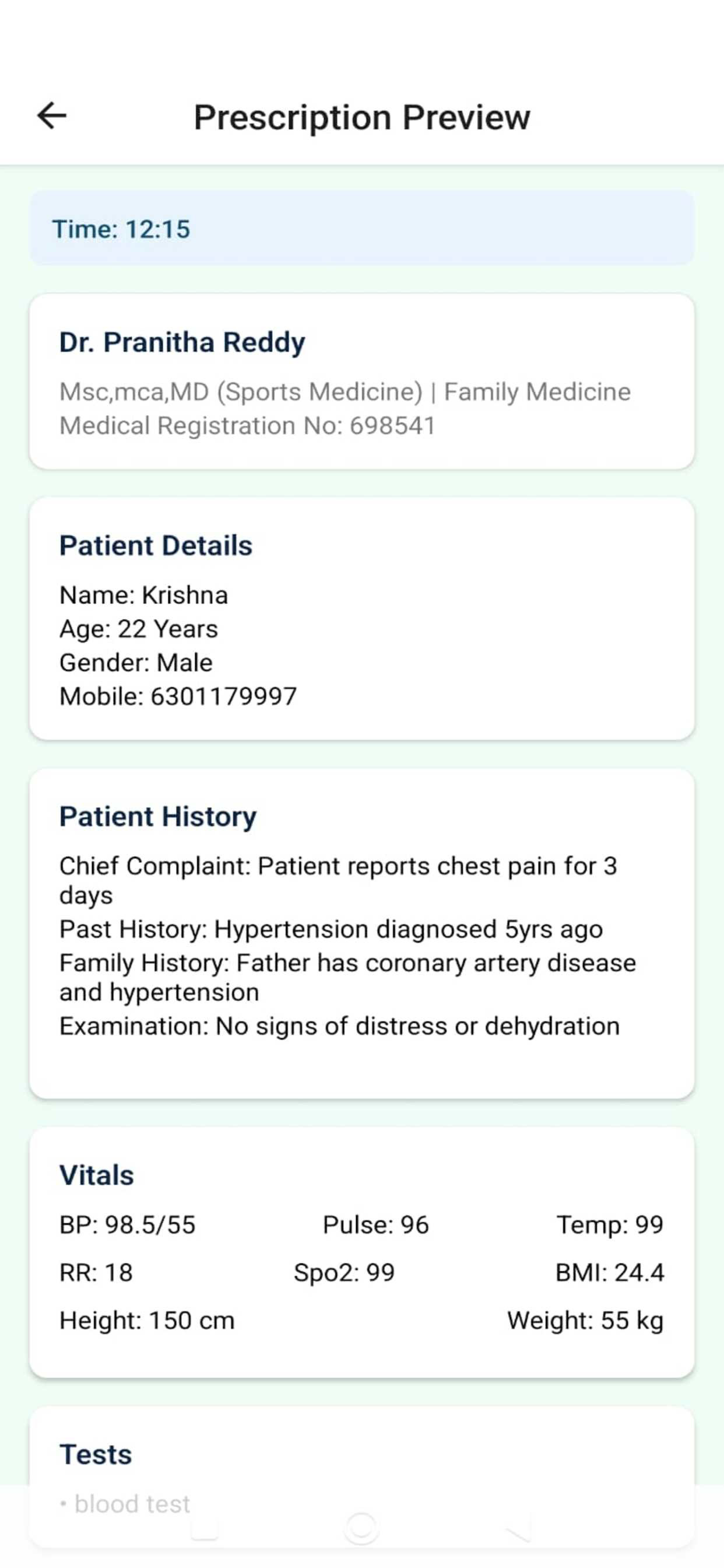Tap the Family History entry
The width and height of the screenshot is (724, 1568).
[x=347, y=977]
